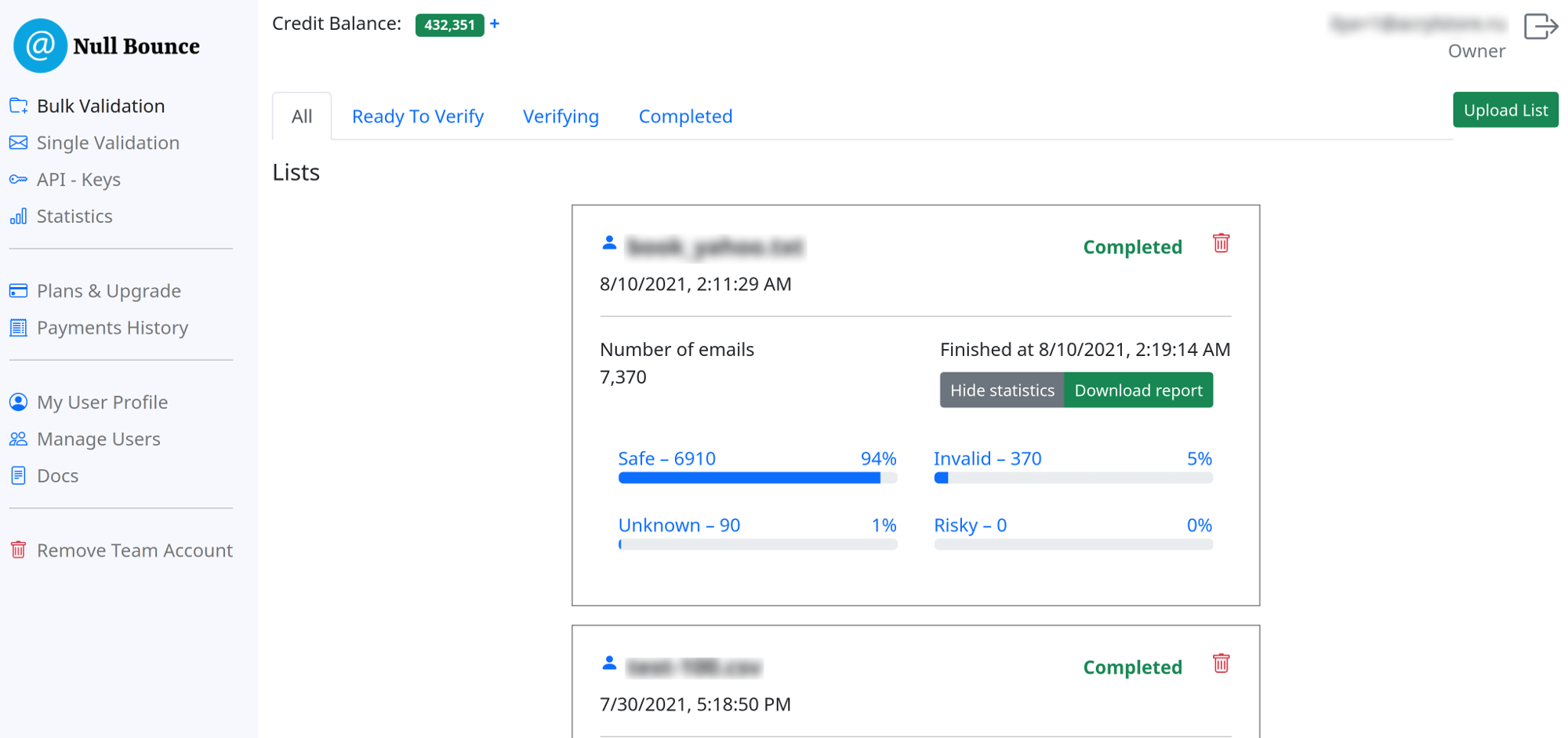Open the Docs link
Screen dimensions: 1568x738
57,475
